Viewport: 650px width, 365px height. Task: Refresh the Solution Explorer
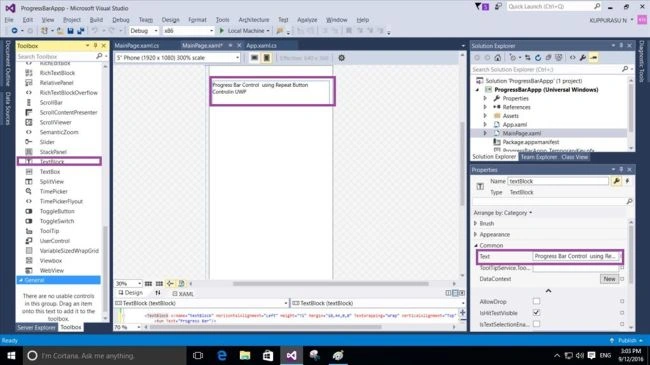click(538, 58)
